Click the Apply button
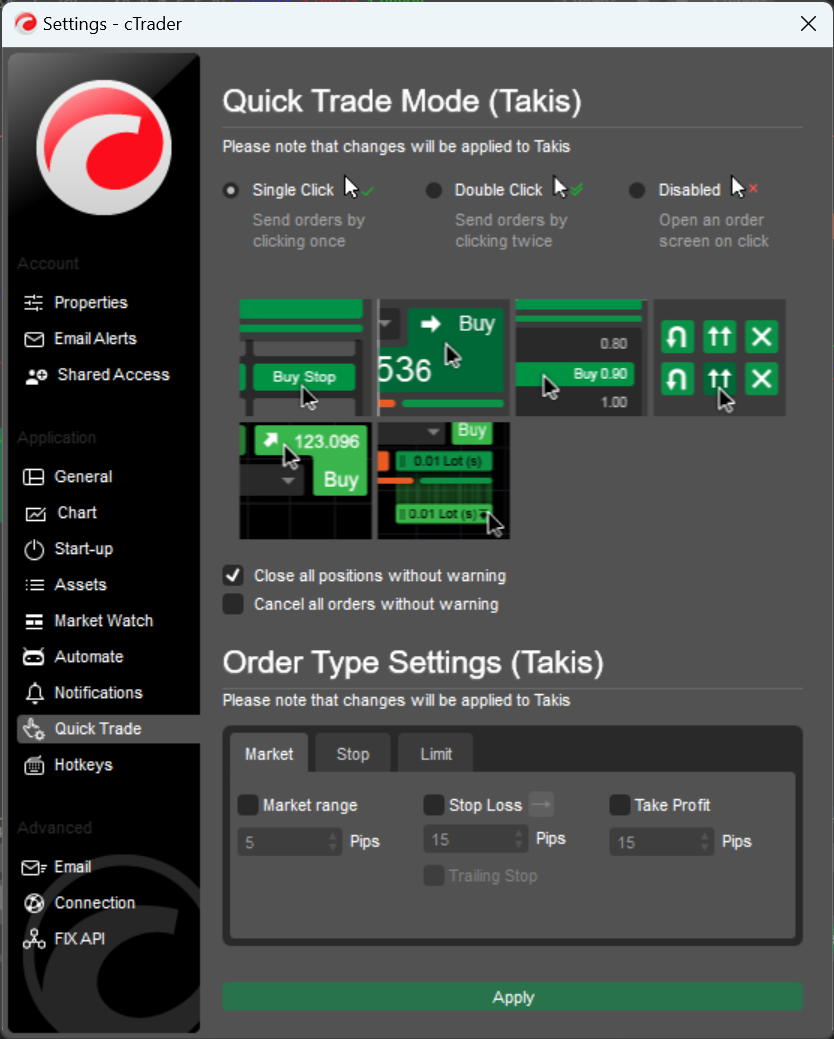Image resolution: width=834 pixels, height=1039 pixels. click(513, 997)
